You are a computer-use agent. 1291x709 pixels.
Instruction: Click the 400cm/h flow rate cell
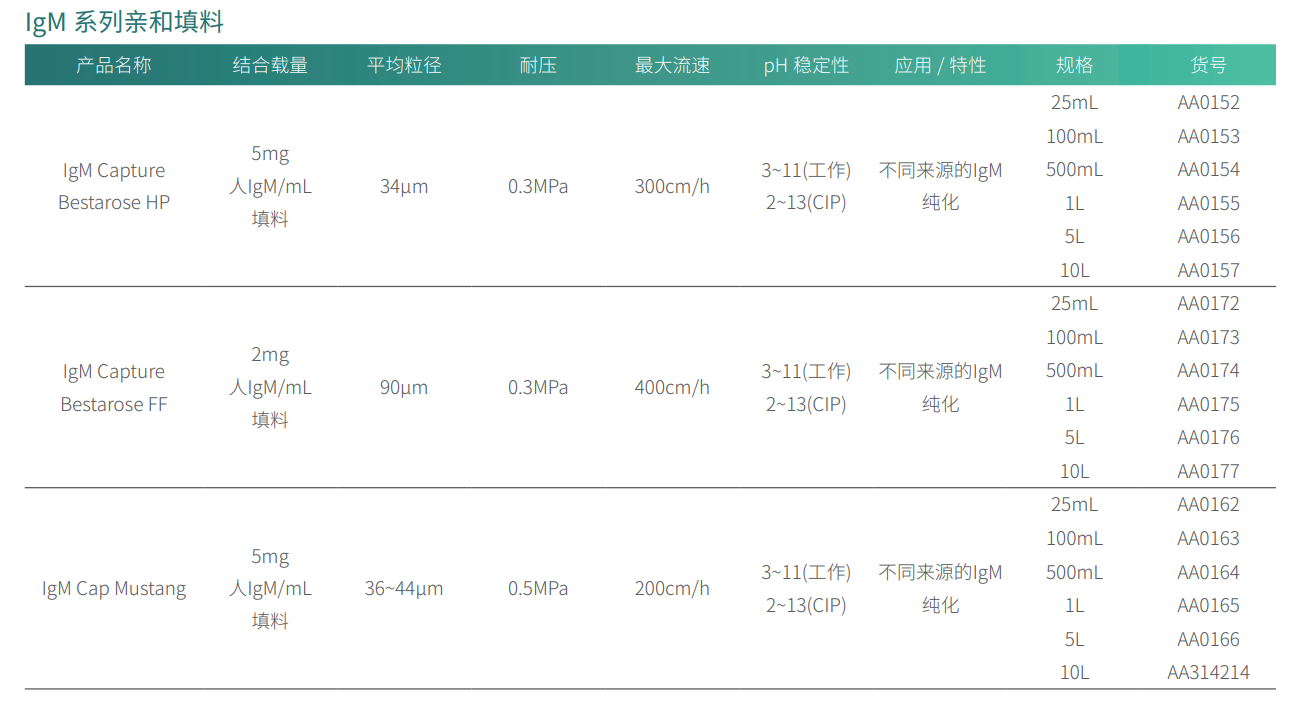(x=672, y=388)
